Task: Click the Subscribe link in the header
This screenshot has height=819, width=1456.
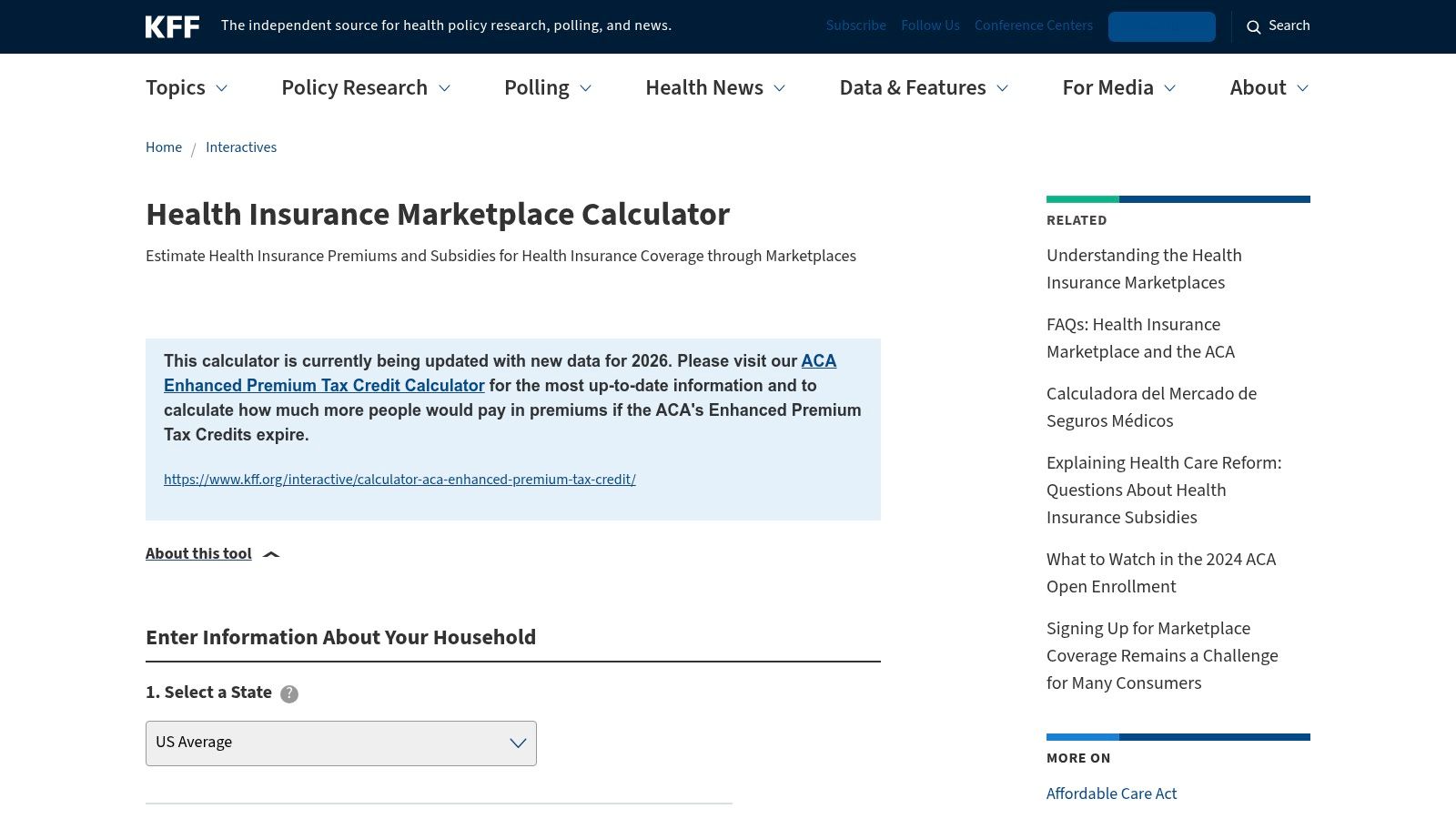Action: (x=855, y=25)
